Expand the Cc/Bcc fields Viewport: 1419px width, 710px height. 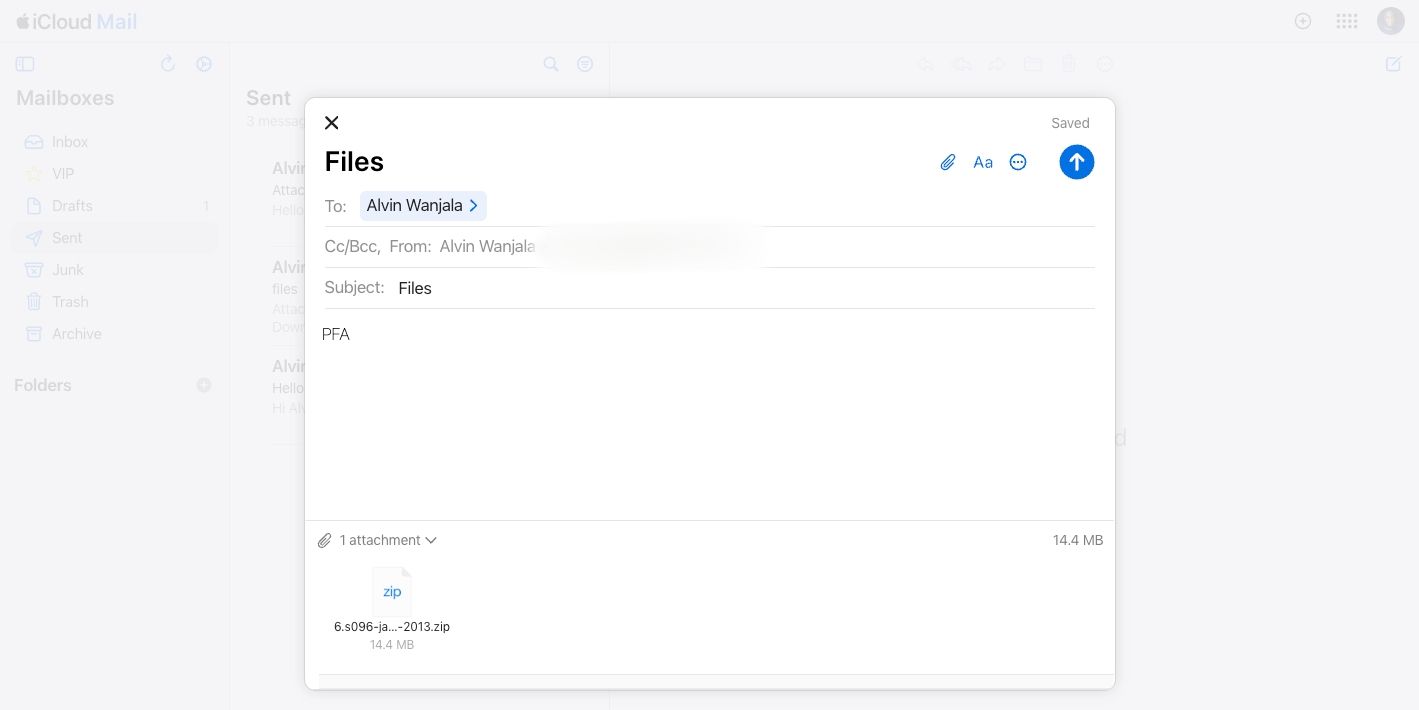click(x=351, y=246)
